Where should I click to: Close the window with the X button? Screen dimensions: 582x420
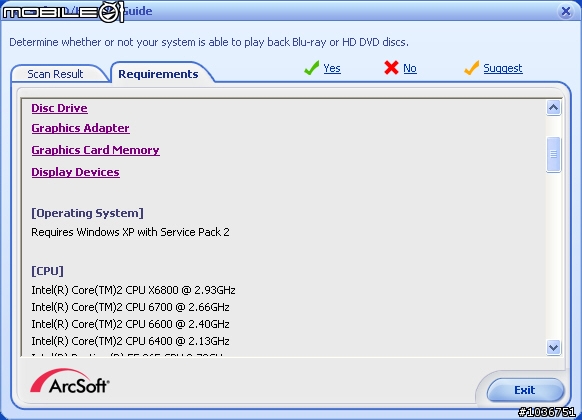pyautogui.click(x=566, y=12)
